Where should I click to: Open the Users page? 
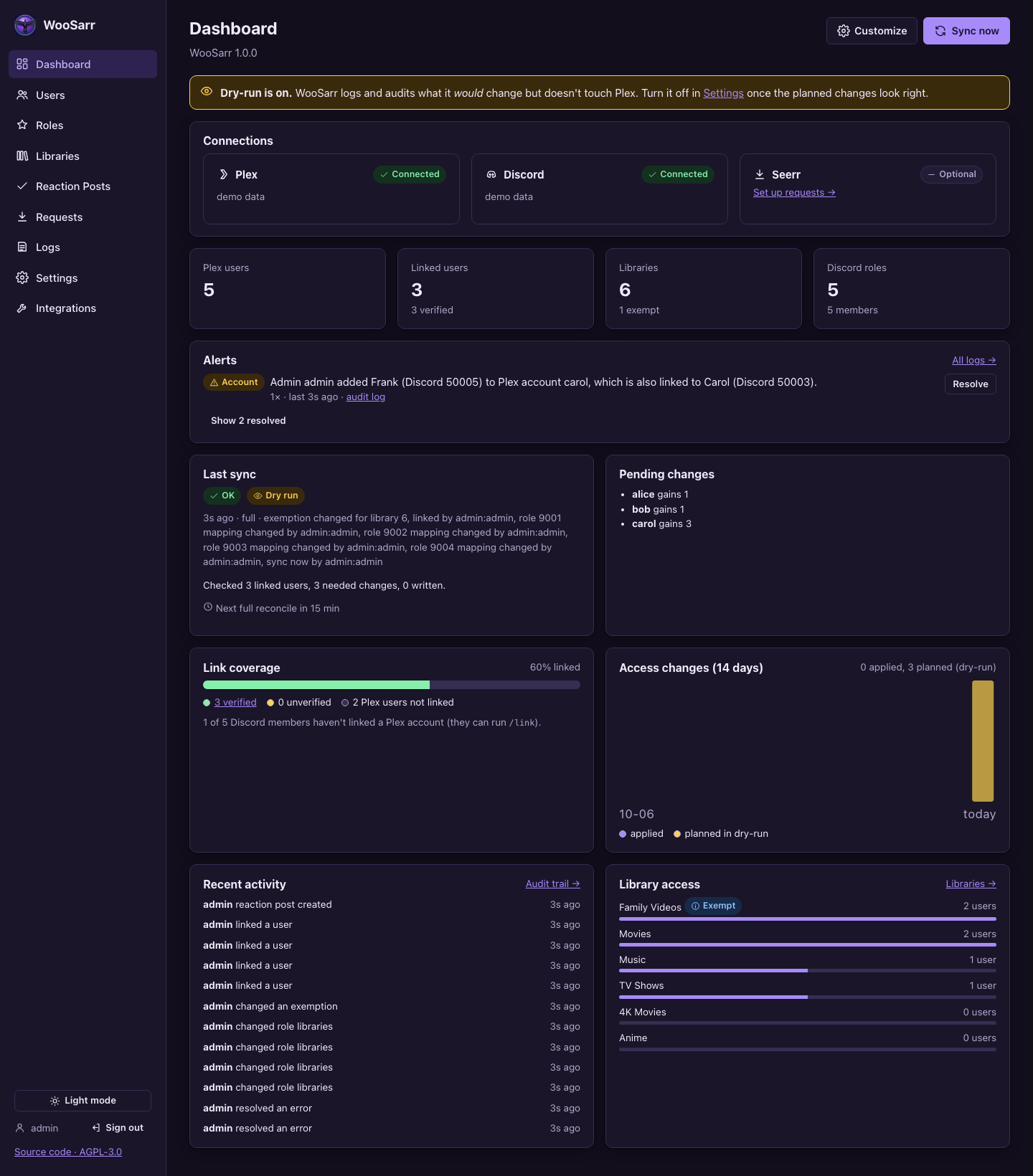pyautogui.click(x=82, y=95)
